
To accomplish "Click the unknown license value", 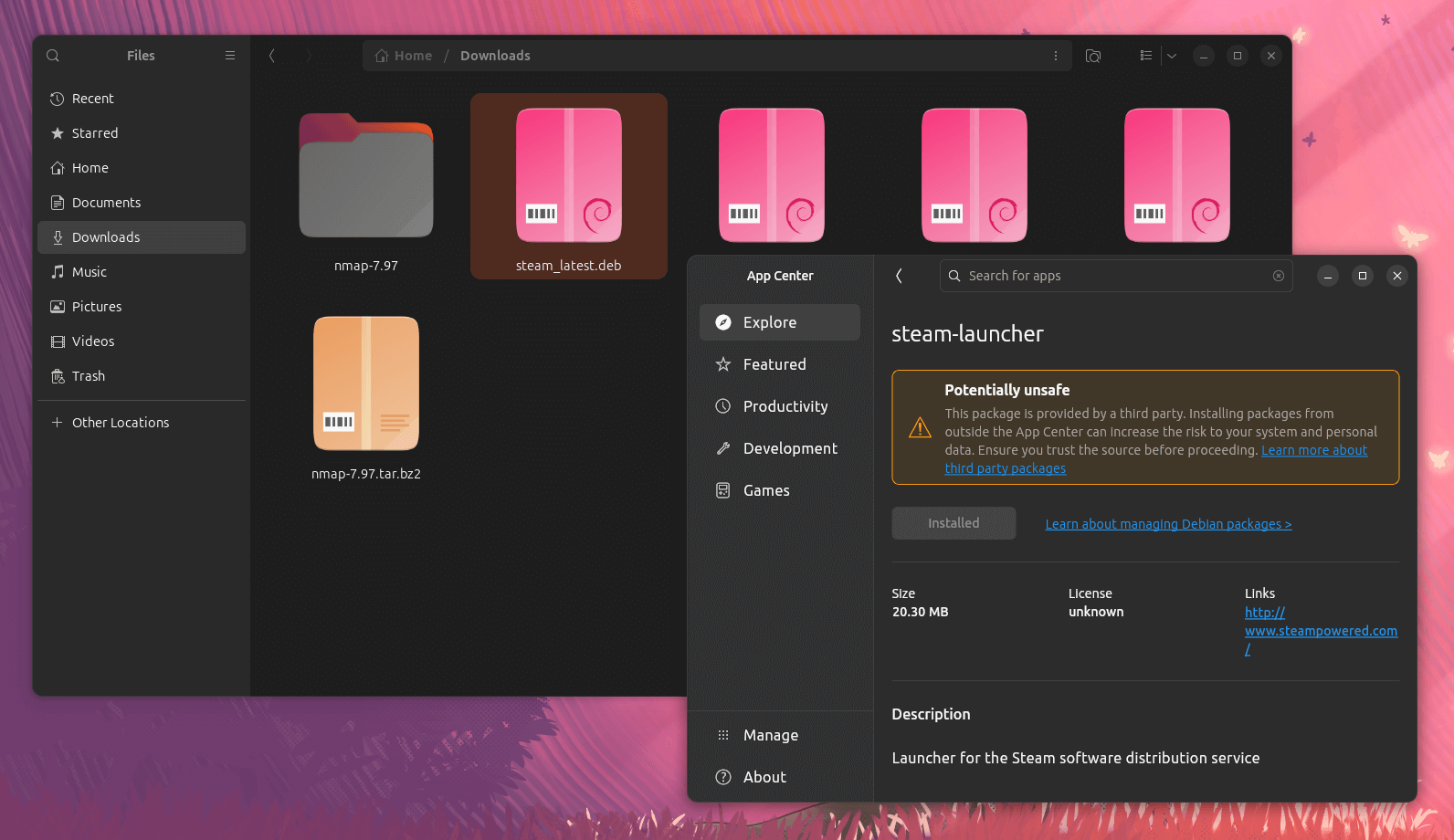I will pos(1096,612).
